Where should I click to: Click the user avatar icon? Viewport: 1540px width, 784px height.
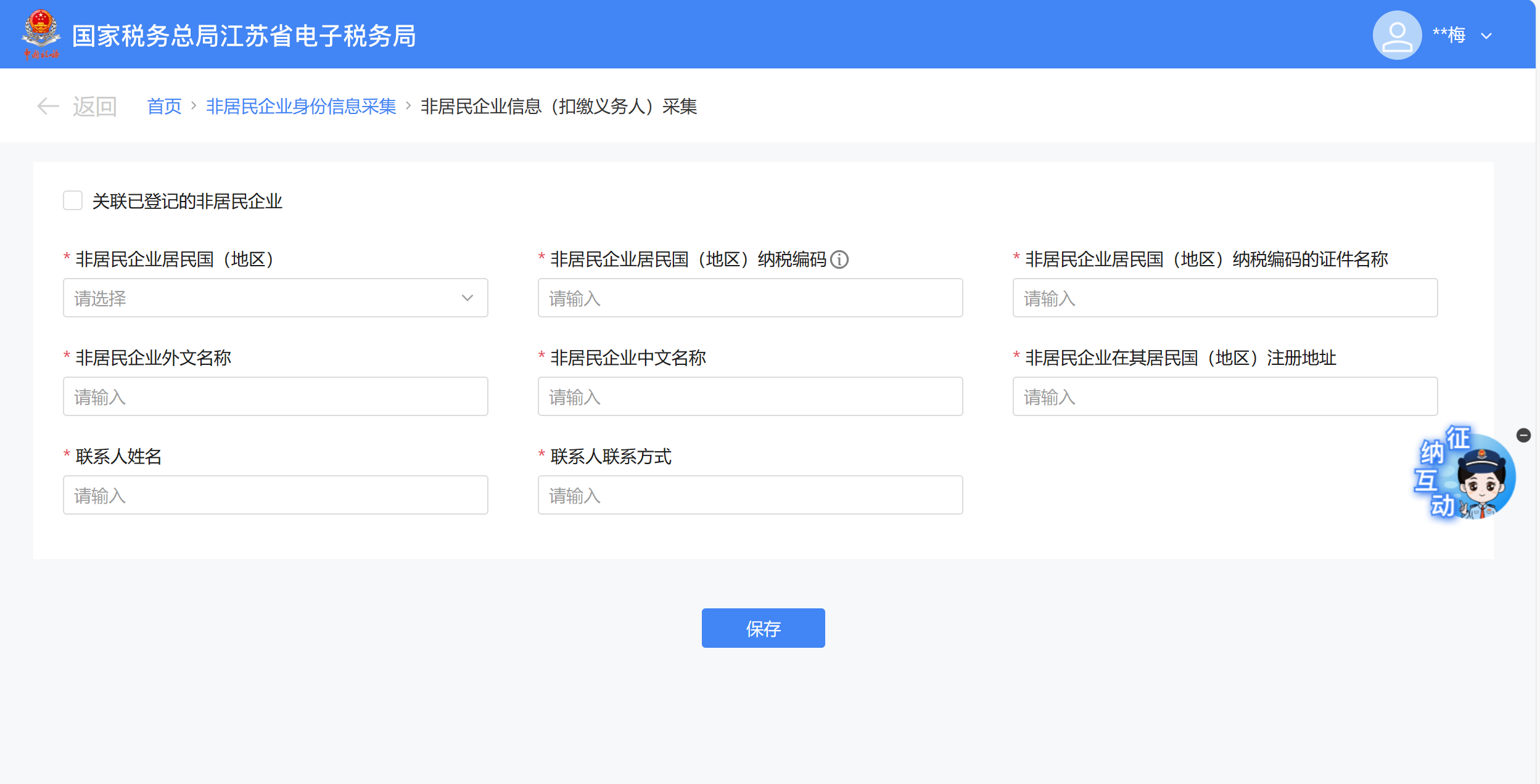click(x=1396, y=35)
